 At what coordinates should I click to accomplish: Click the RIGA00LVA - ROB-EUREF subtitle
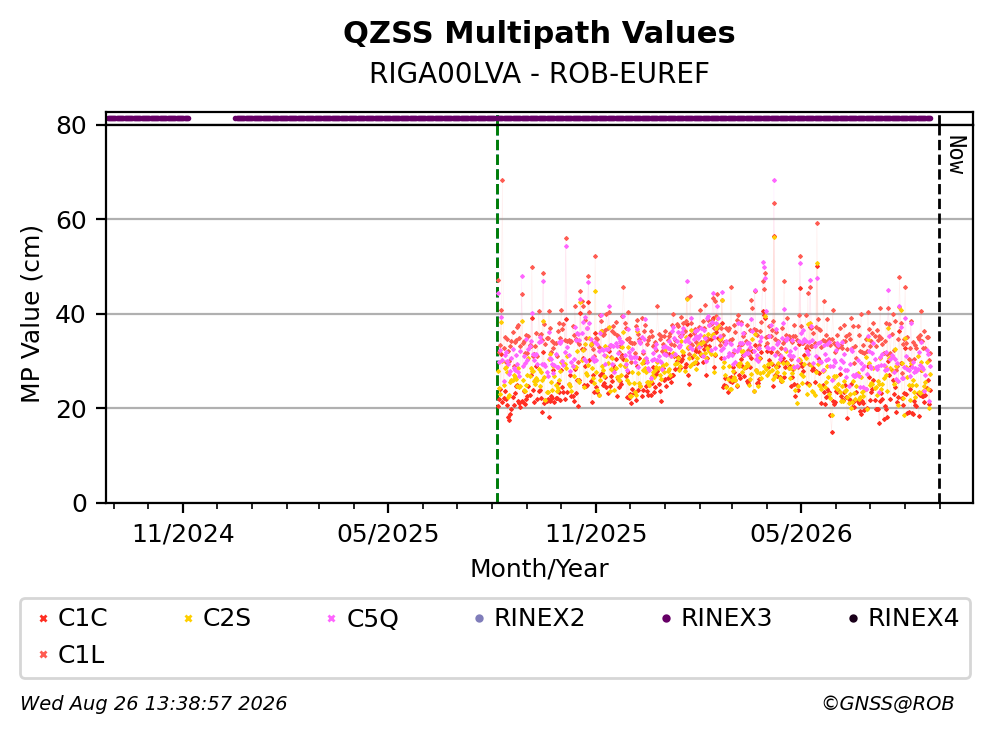[x=539, y=73]
